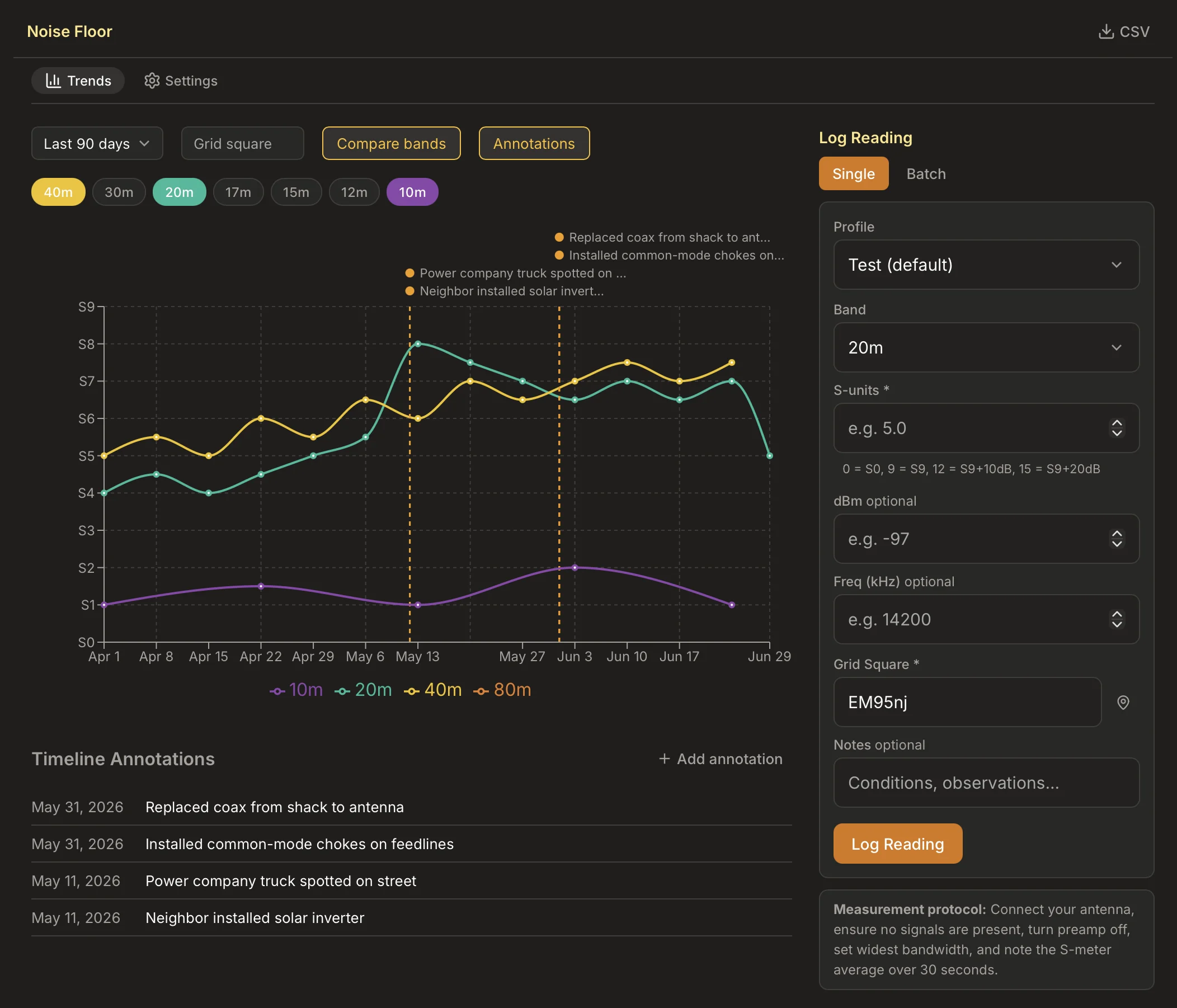1177x1008 pixels.
Task: Open the Band 20m dropdown
Action: pos(986,347)
